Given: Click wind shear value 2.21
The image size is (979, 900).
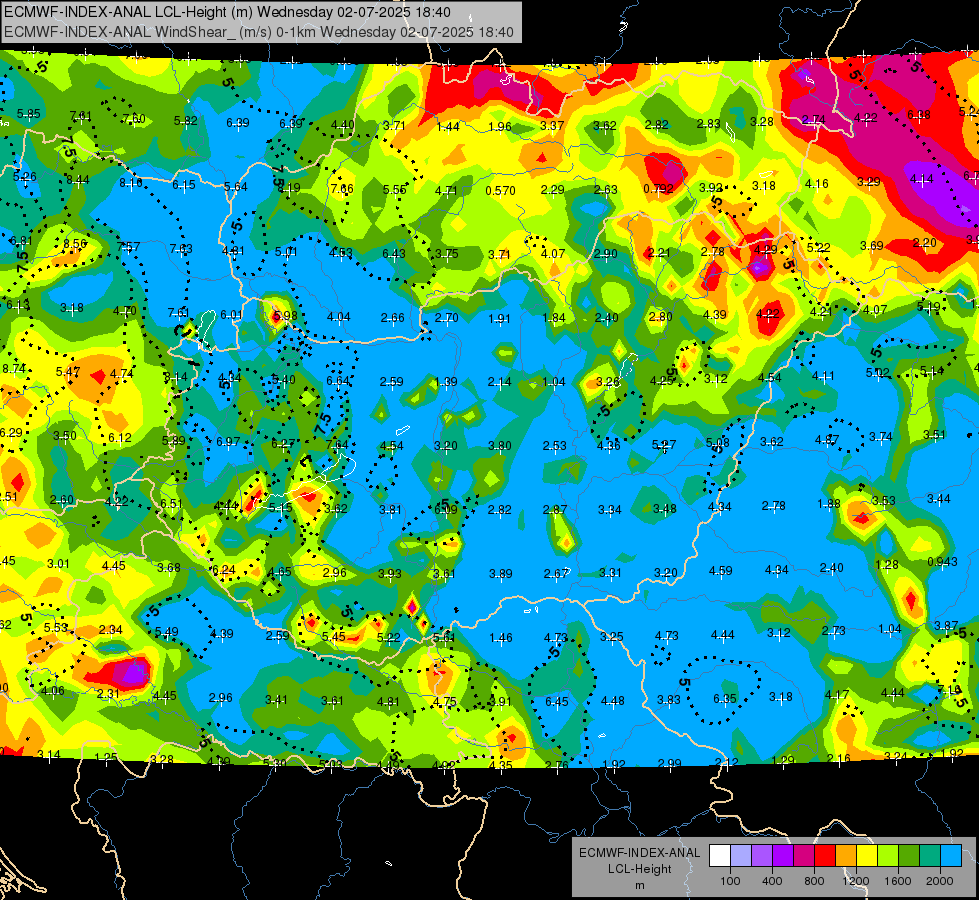Looking at the screenshot, I should click(659, 252).
